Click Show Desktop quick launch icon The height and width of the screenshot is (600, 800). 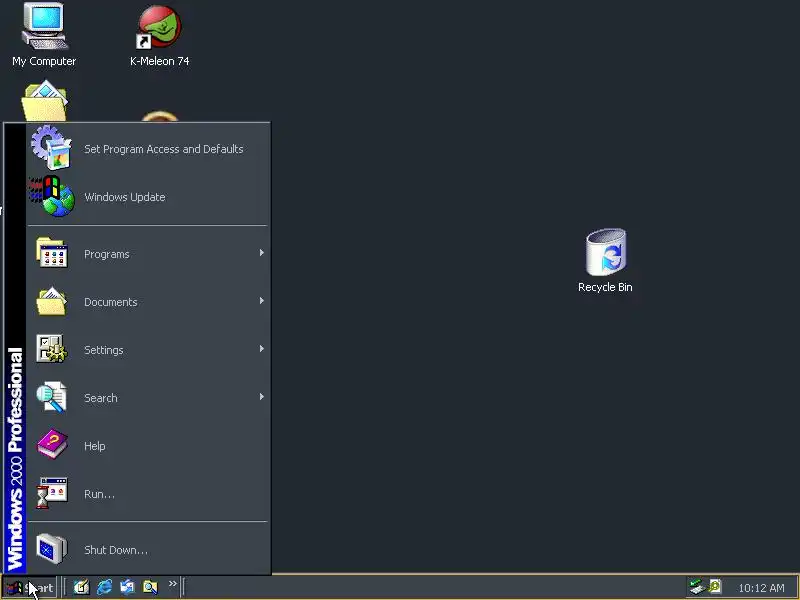81,587
